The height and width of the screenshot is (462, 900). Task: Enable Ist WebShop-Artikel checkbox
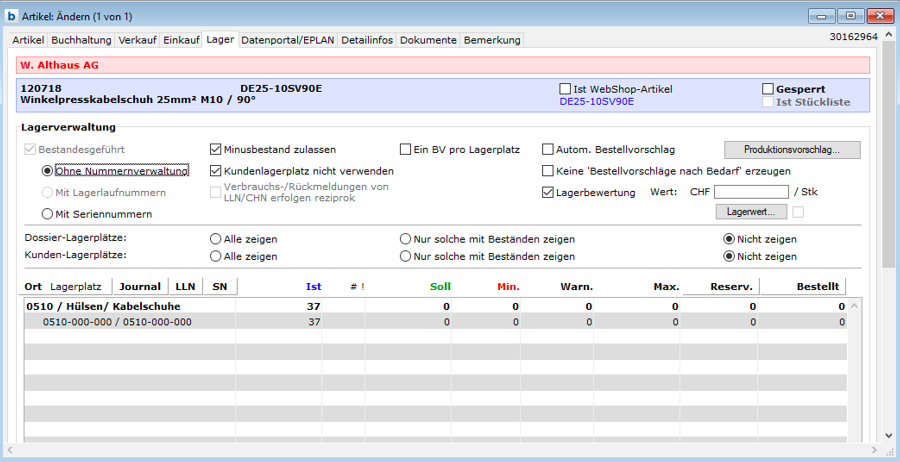(x=566, y=89)
